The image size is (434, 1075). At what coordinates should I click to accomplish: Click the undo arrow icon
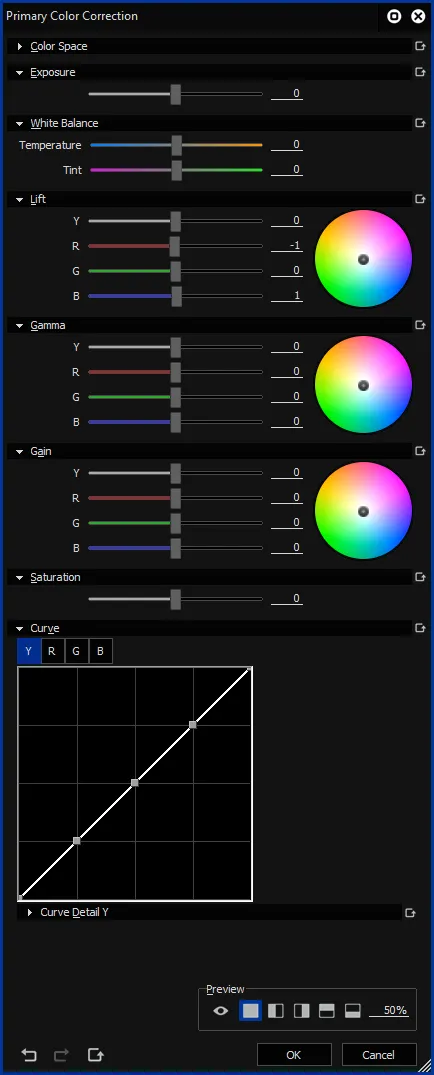[29, 1054]
